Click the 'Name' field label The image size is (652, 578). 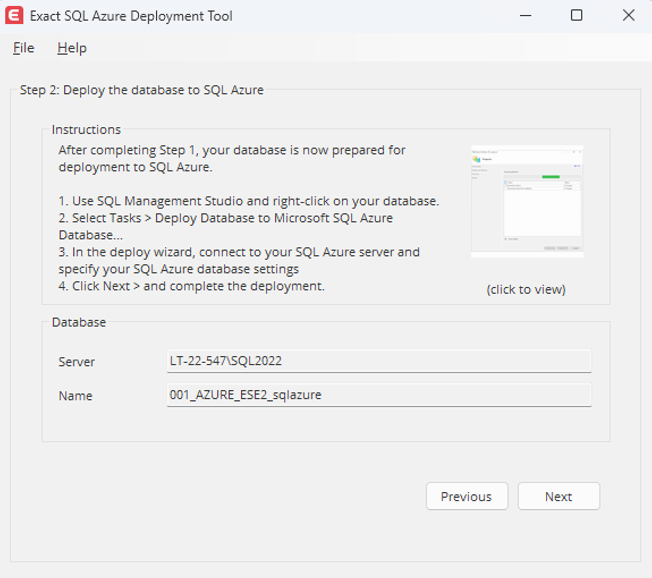[75, 395]
